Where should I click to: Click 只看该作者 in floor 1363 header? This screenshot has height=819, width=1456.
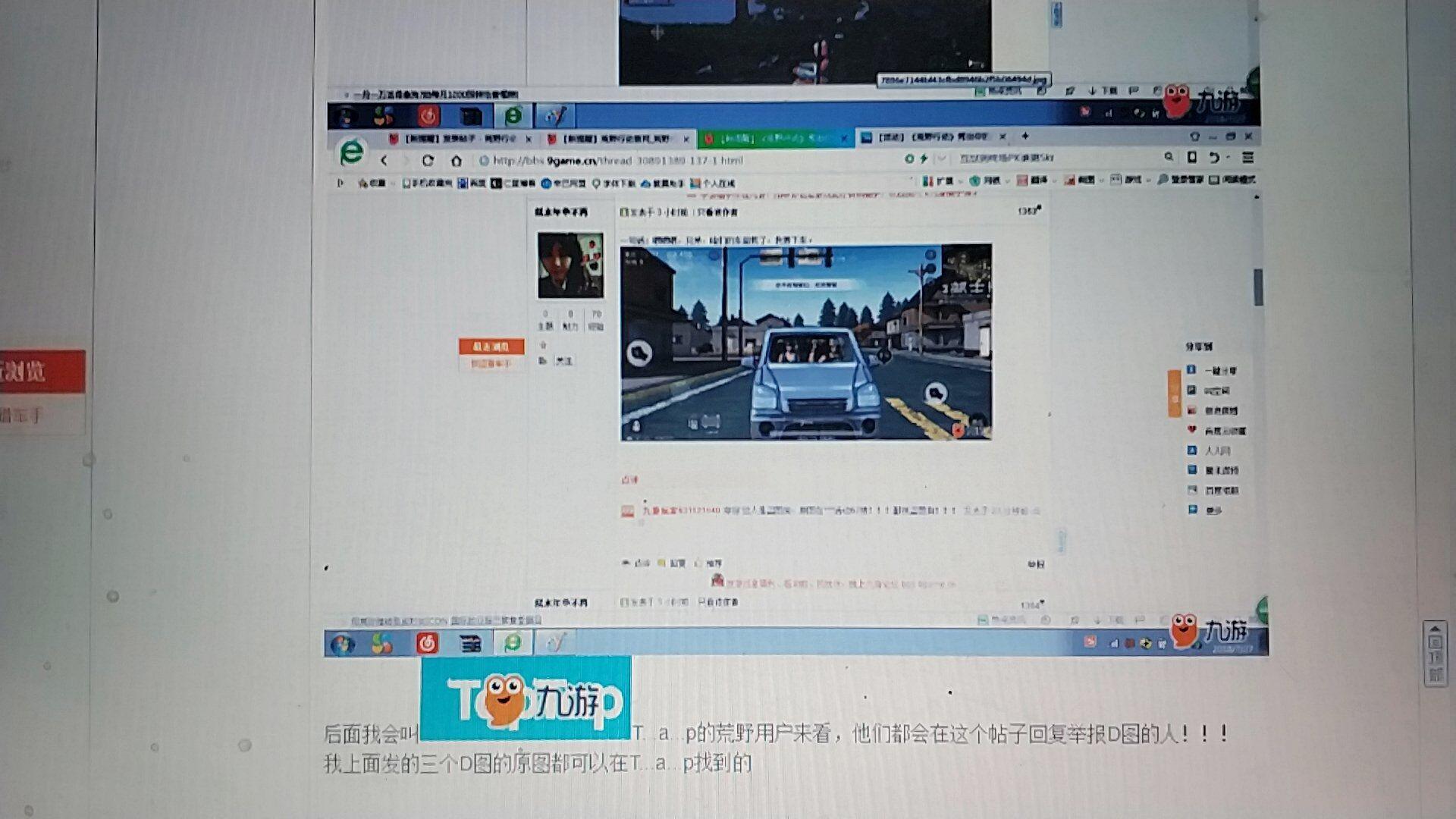click(717, 212)
